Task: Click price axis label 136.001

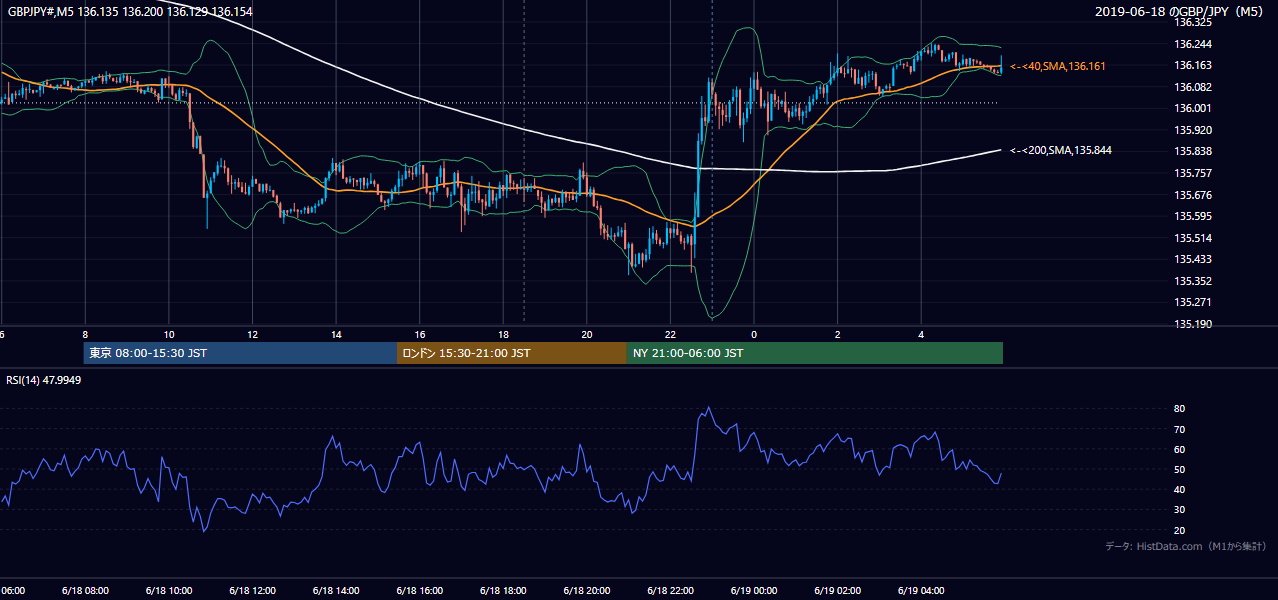Action: tap(1193, 108)
